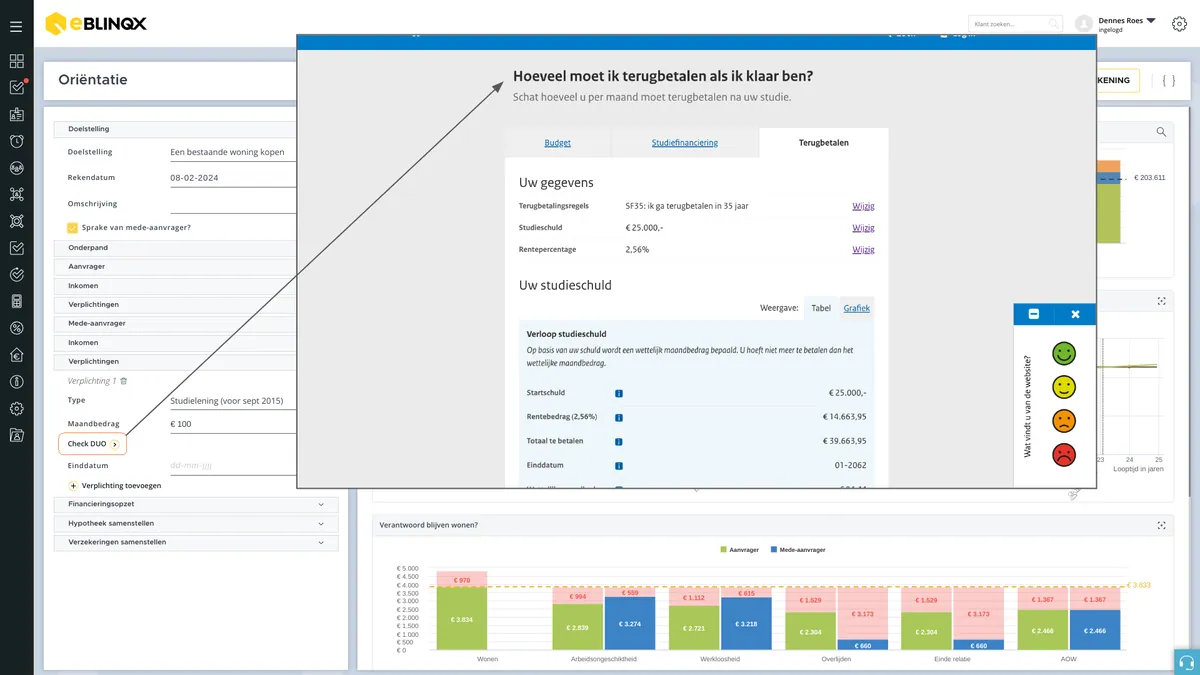Switch Weergave to Grafiek
This screenshot has width=1200, height=675.
click(856, 308)
